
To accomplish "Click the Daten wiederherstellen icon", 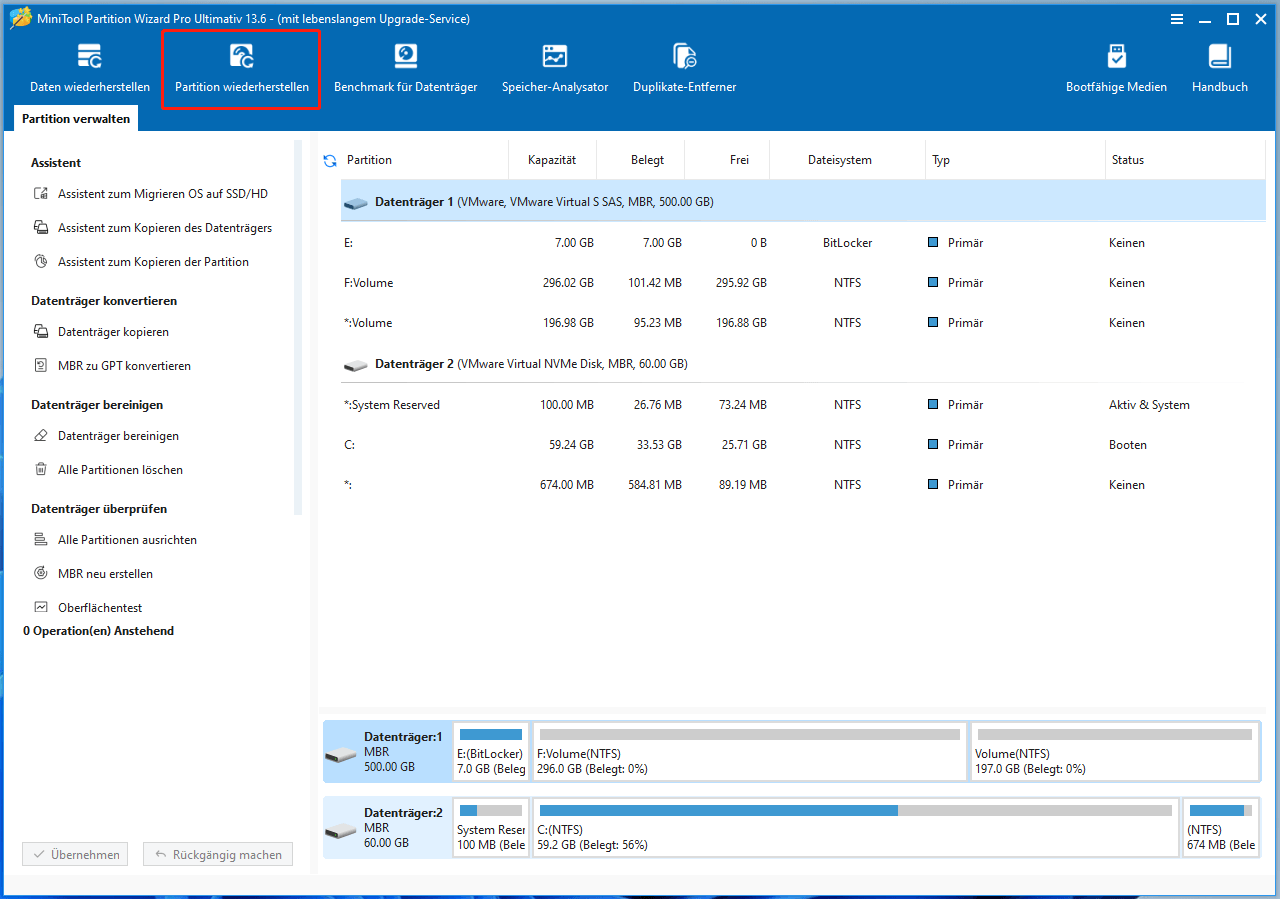I will pyautogui.click(x=89, y=66).
